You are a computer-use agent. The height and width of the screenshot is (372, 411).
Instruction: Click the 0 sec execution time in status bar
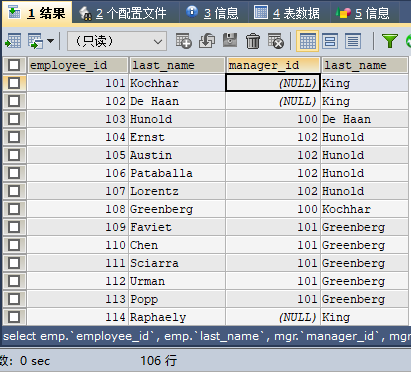click(x=35, y=361)
